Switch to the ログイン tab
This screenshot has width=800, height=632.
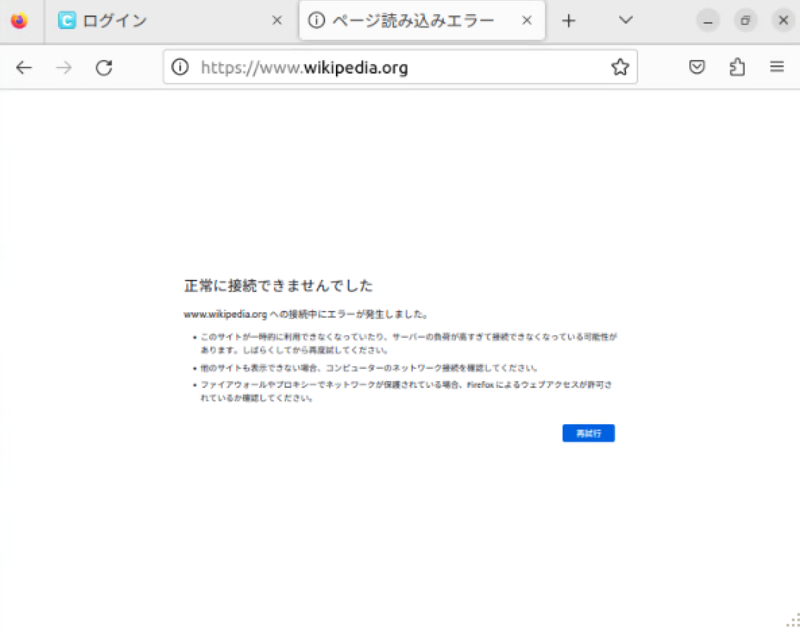[169, 21]
